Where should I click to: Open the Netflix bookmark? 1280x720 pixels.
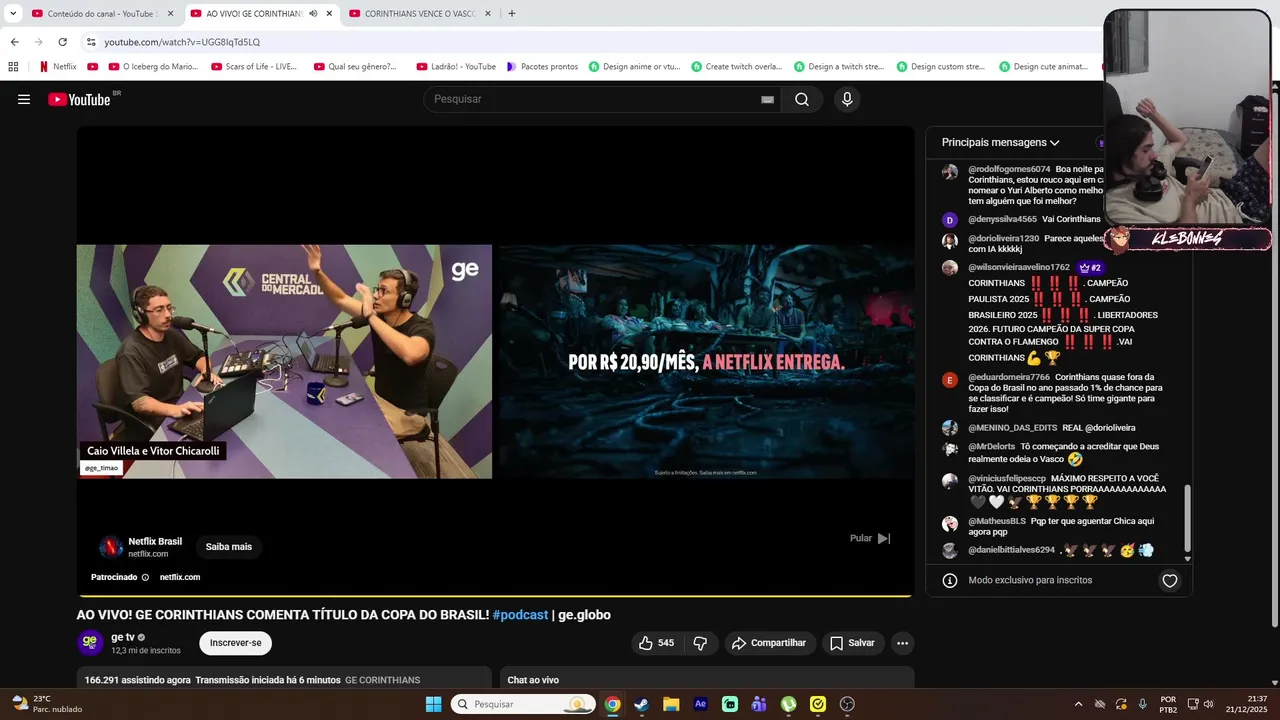(57, 67)
